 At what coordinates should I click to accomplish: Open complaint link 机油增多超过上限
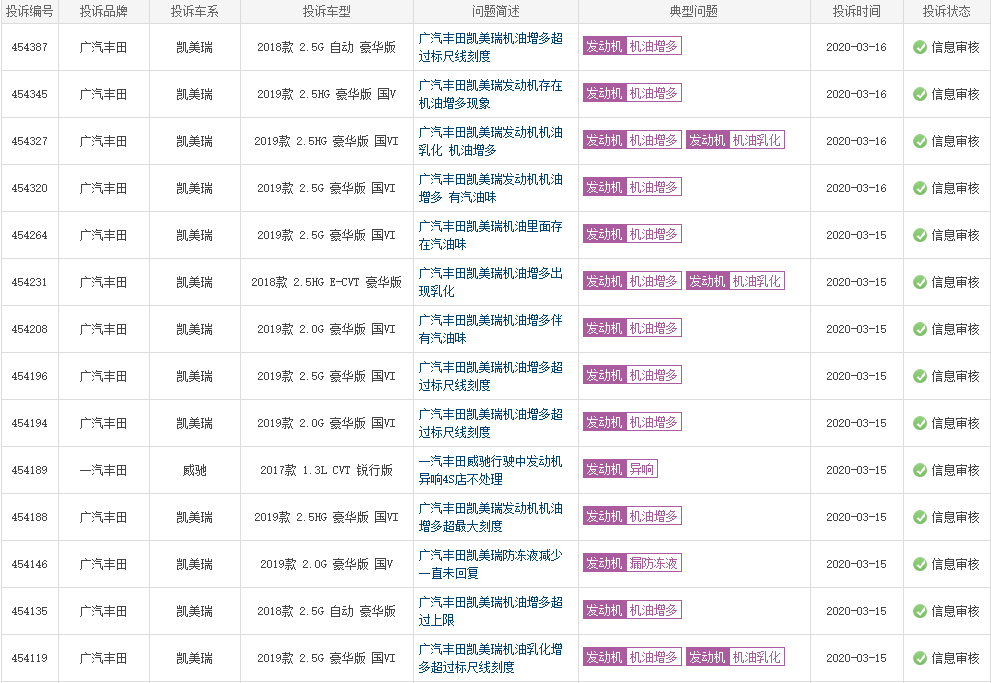[490, 612]
